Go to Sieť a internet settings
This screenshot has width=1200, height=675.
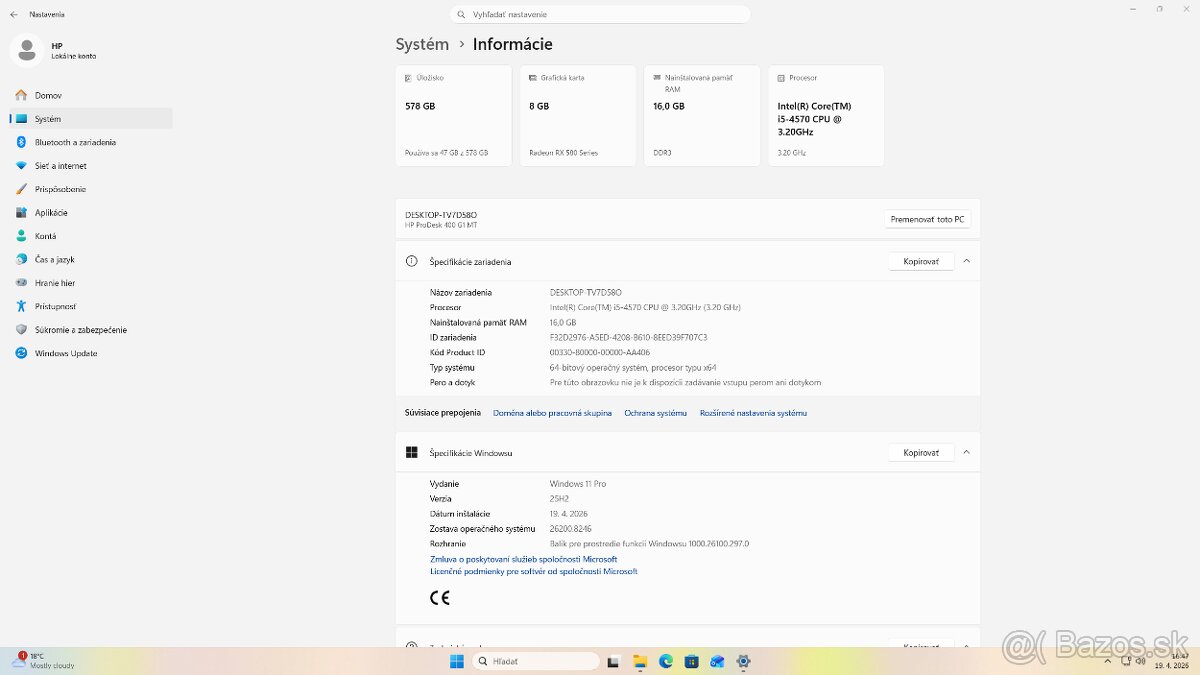pyautogui.click(x=90, y=165)
